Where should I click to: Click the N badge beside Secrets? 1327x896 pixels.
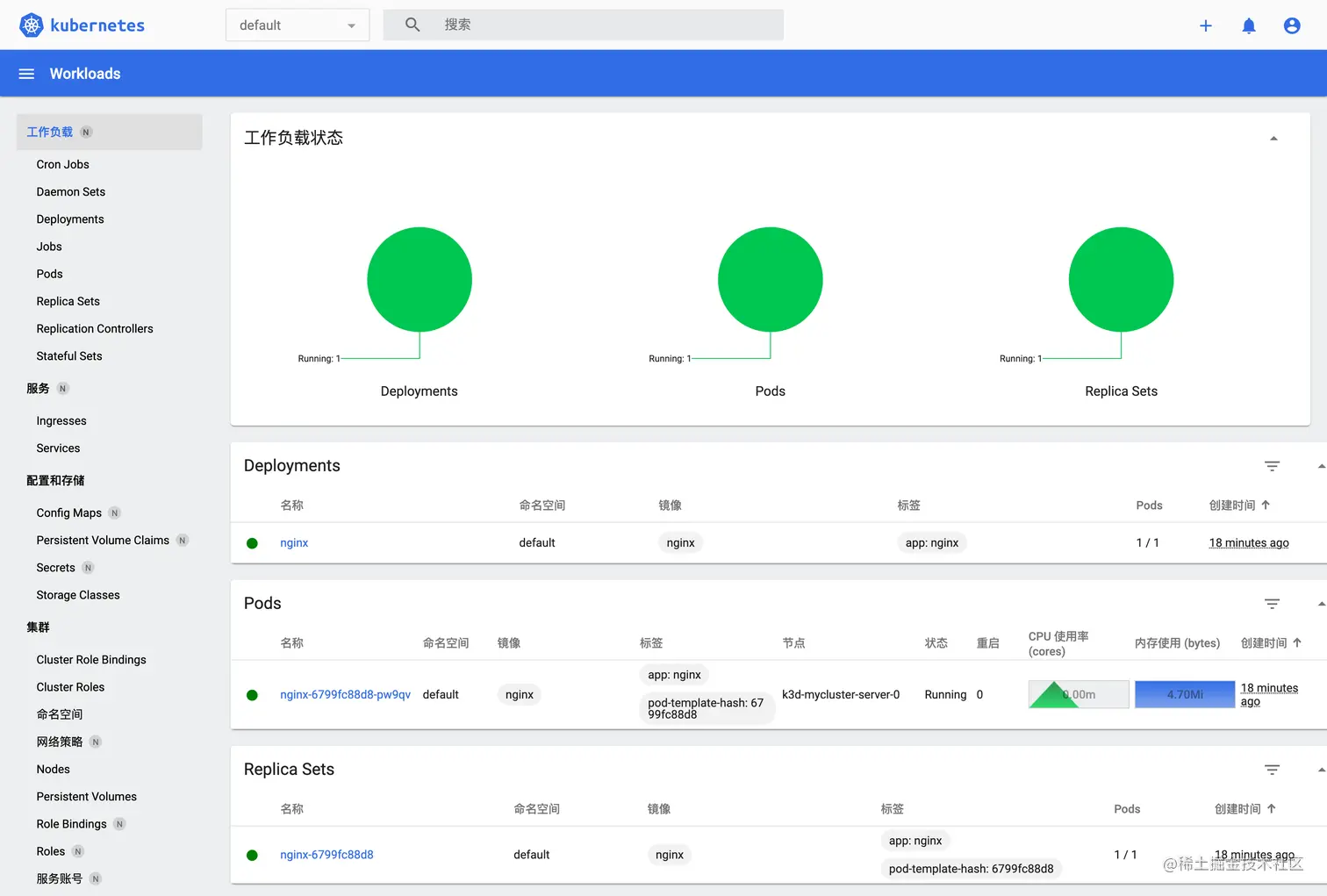tap(88, 568)
